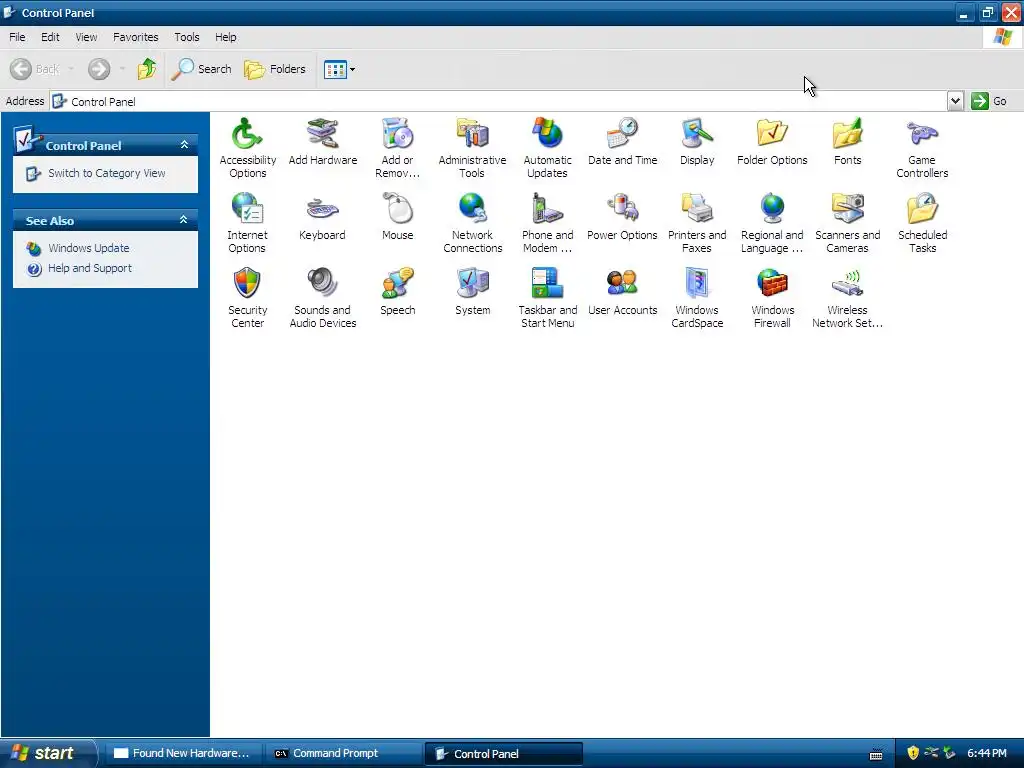Click the Back toolbar button

click(x=35, y=69)
